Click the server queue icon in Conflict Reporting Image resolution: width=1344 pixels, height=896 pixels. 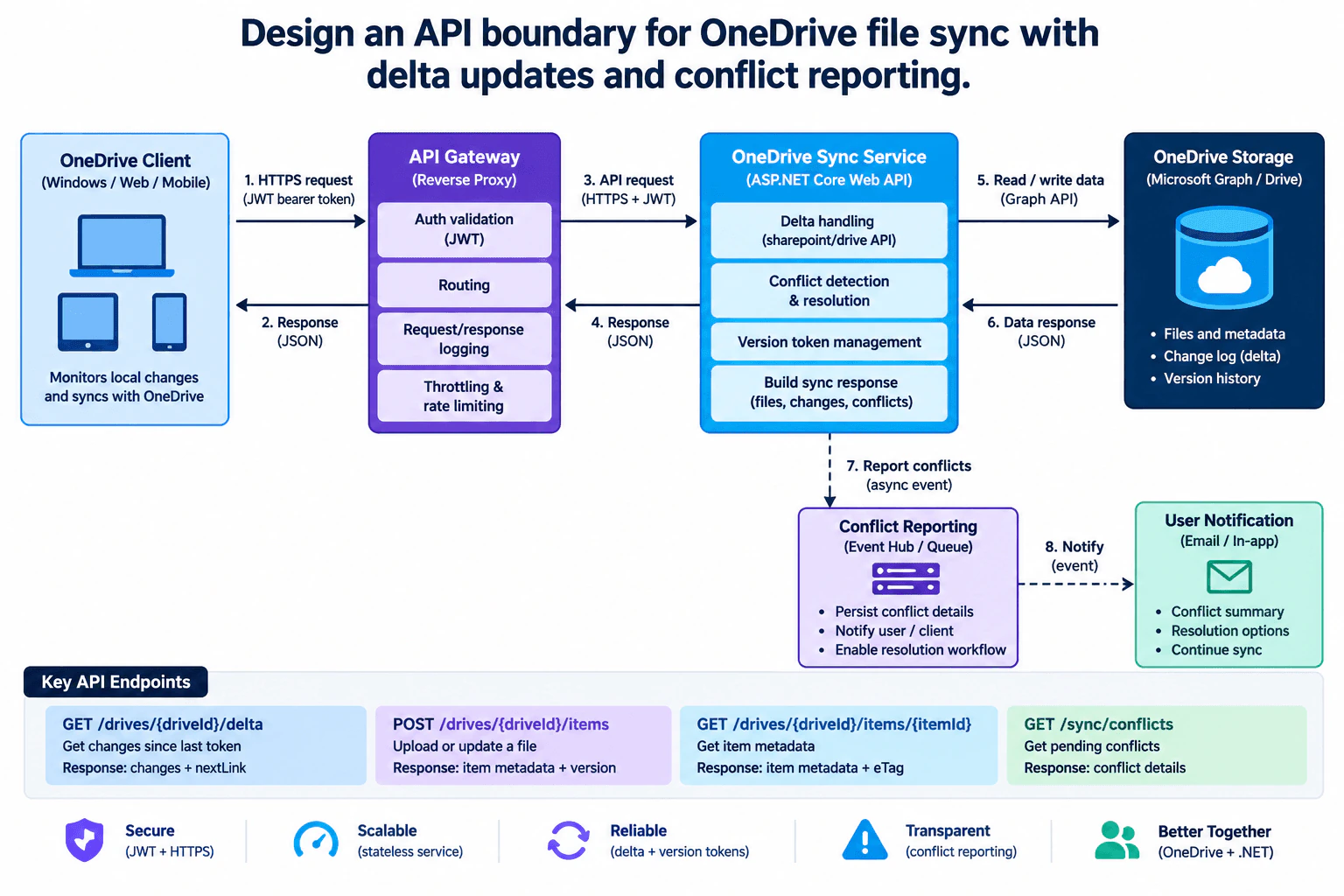coord(906,579)
